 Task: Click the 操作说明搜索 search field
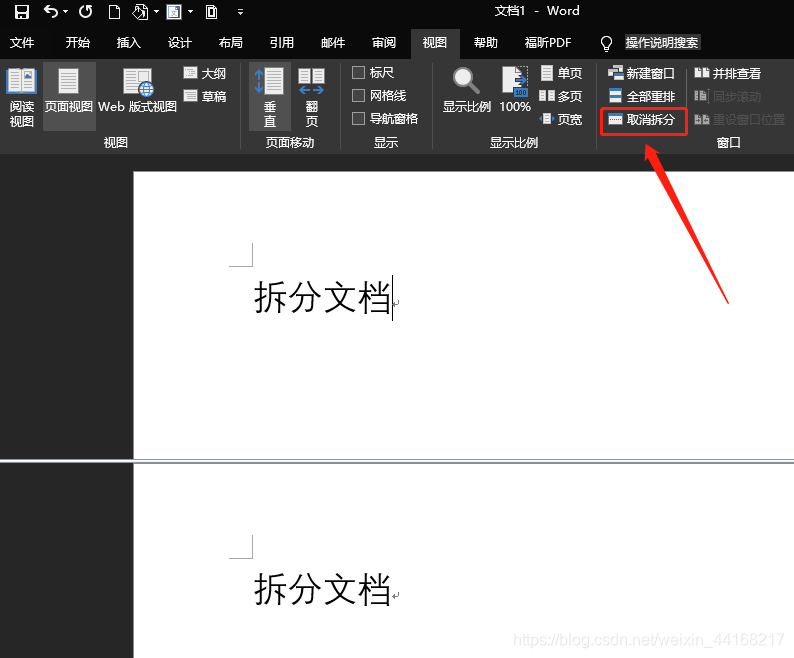click(x=662, y=43)
